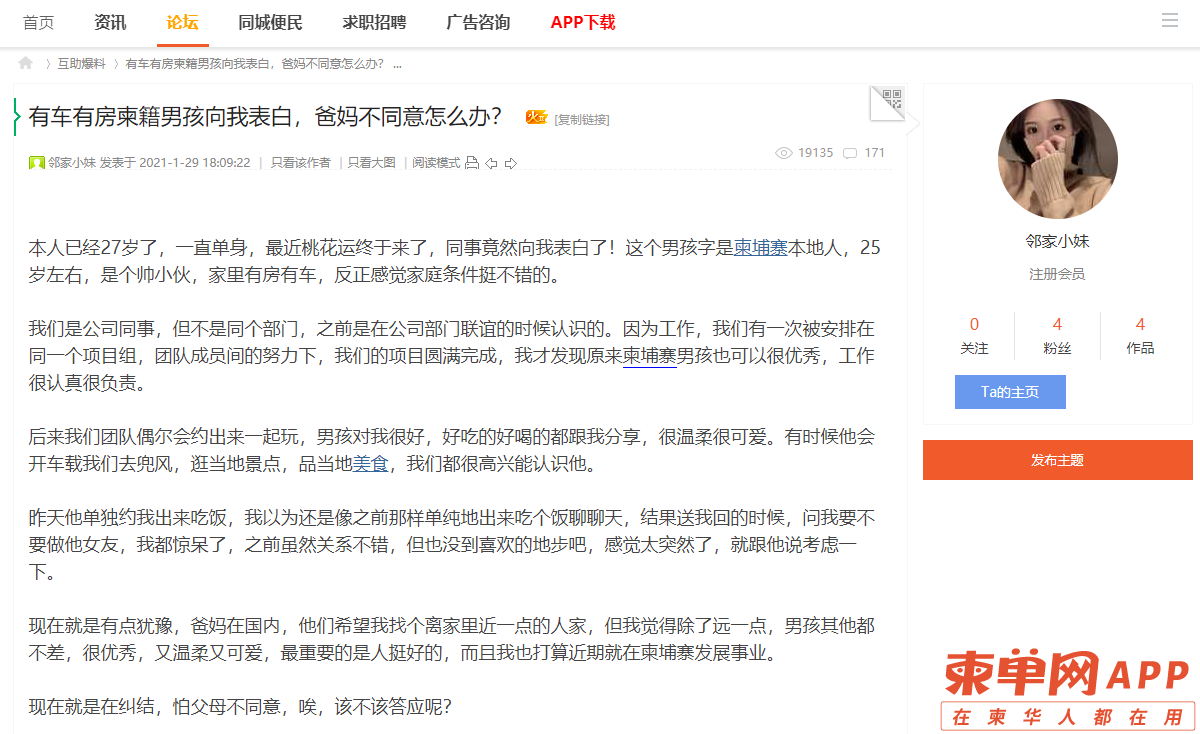The width and height of the screenshot is (1200, 734).
Task: Click the thread headline 有车有房柬籍男孩向我表白
Action: [x=265, y=116]
